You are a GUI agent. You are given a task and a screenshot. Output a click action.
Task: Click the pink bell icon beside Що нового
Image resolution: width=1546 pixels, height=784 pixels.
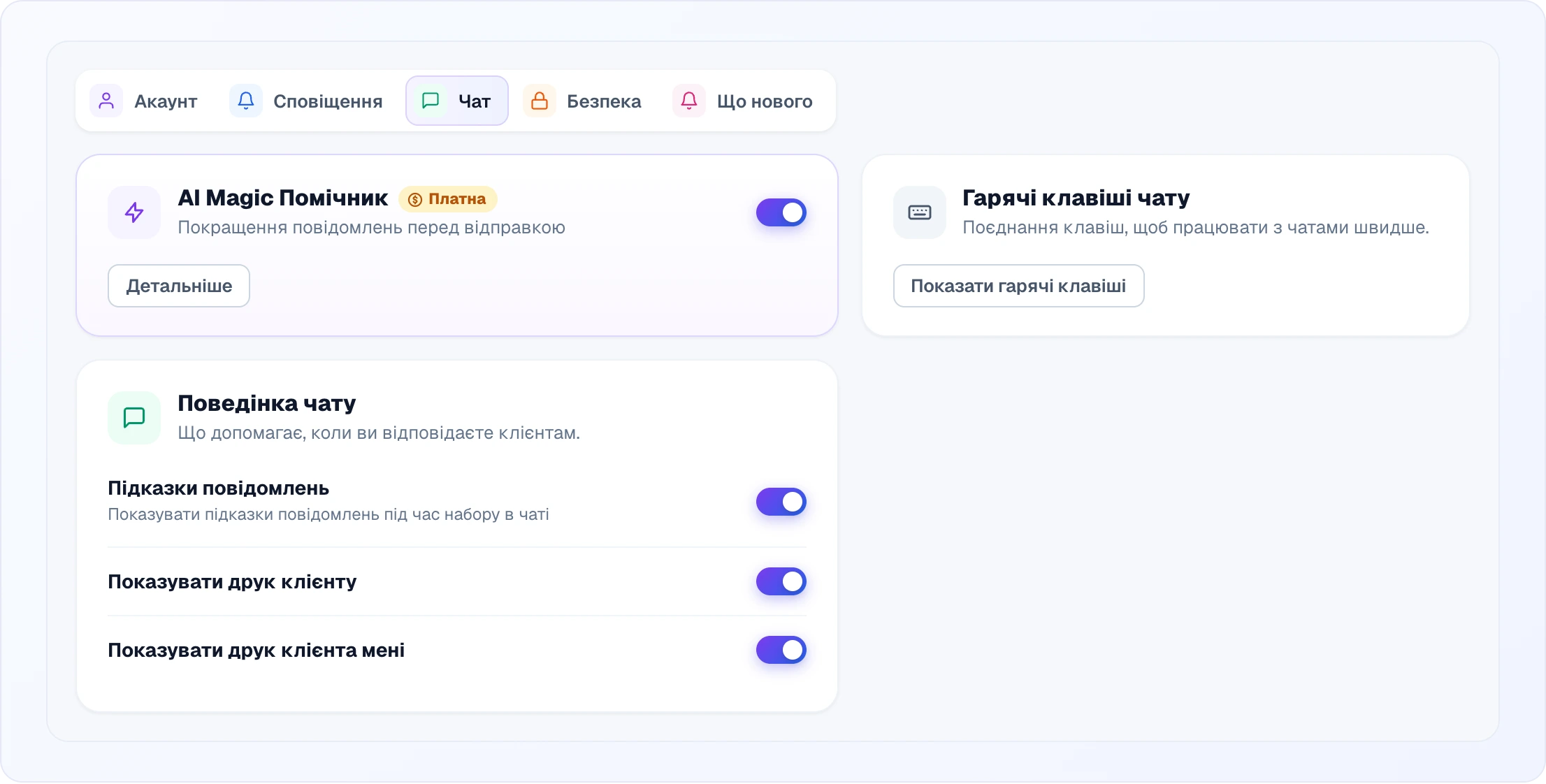click(689, 101)
